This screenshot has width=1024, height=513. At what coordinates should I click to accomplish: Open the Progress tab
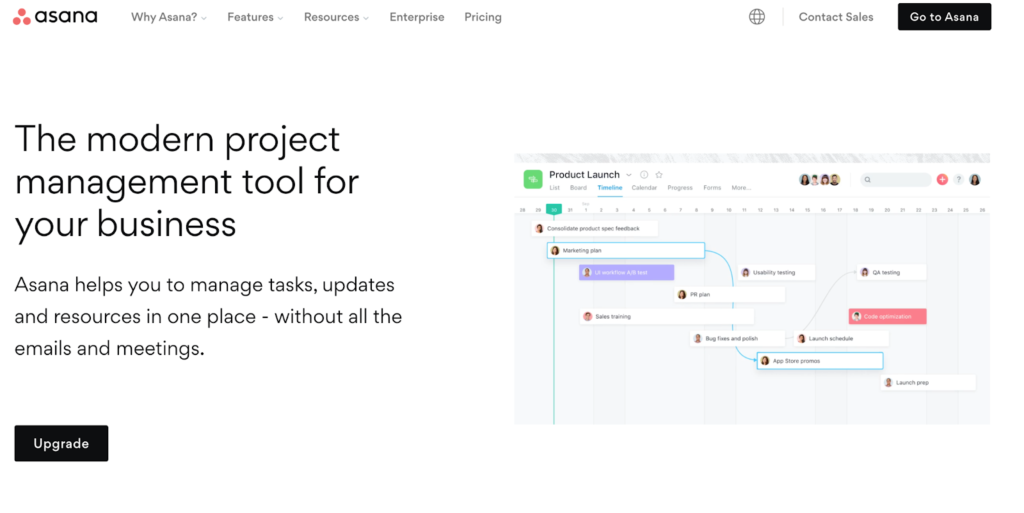pos(680,187)
